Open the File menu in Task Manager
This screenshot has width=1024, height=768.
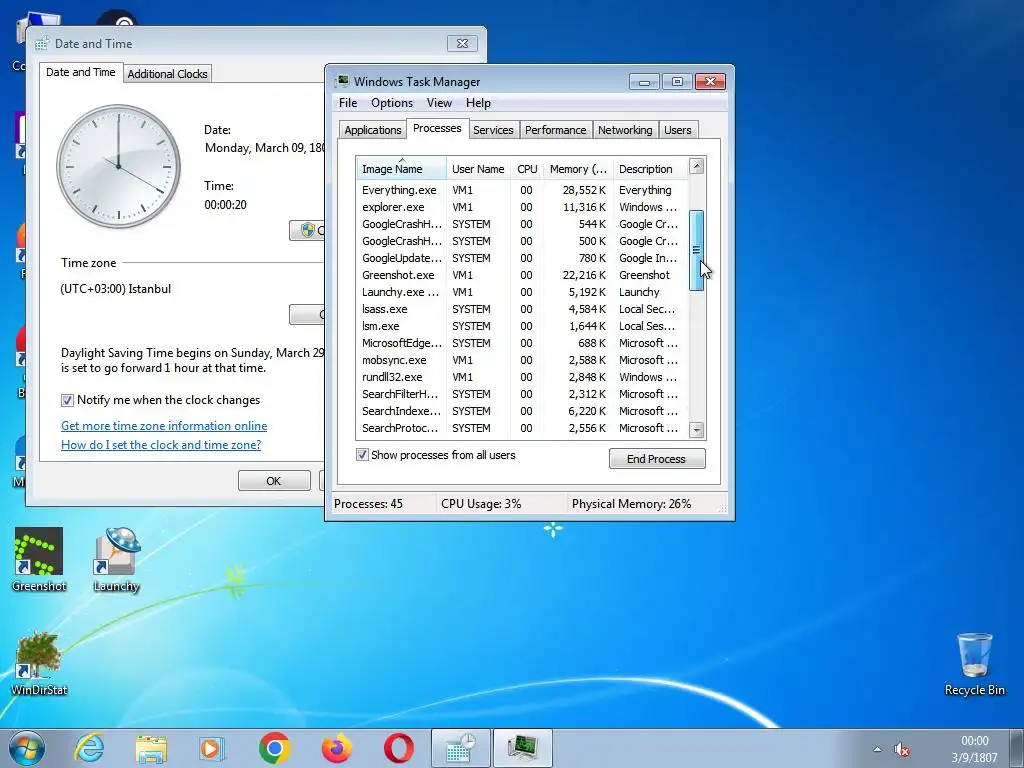[348, 103]
